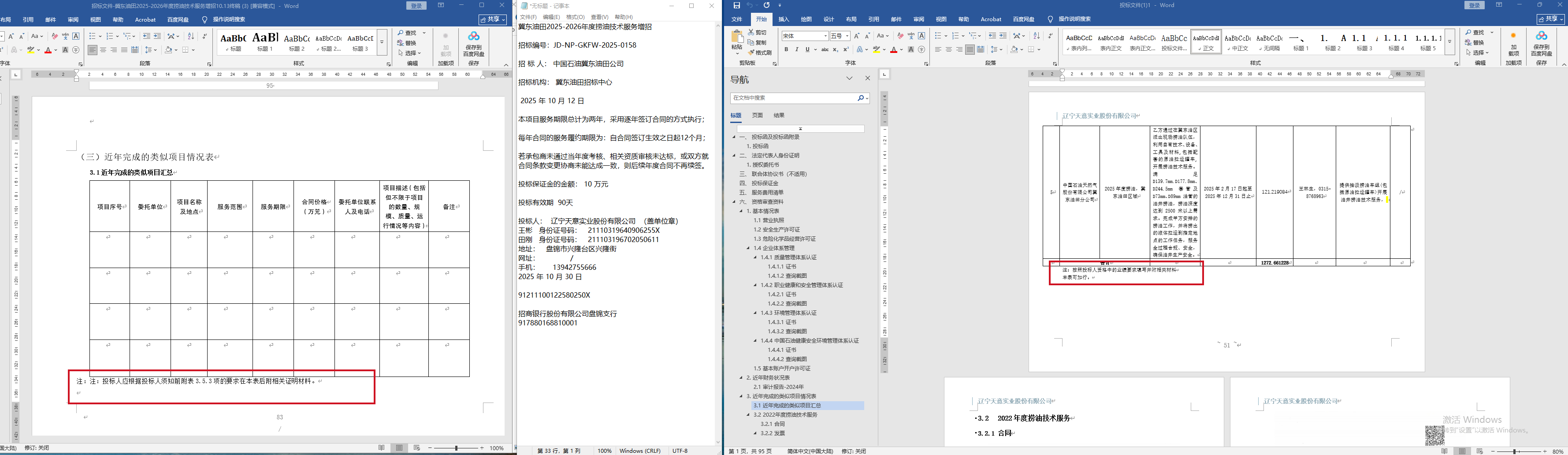Click the Redo icon in right Word
This screenshot has width=1568, height=455.
tap(766, 5)
